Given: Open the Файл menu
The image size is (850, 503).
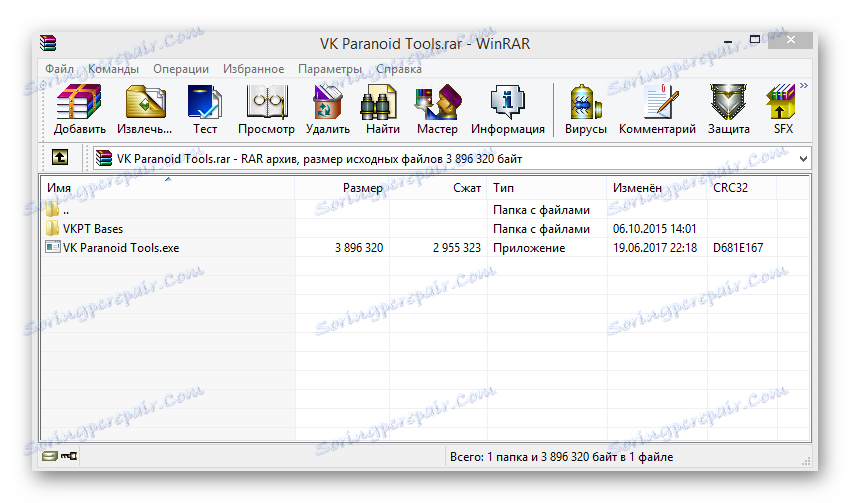Looking at the screenshot, I should [x=59, y=69].
